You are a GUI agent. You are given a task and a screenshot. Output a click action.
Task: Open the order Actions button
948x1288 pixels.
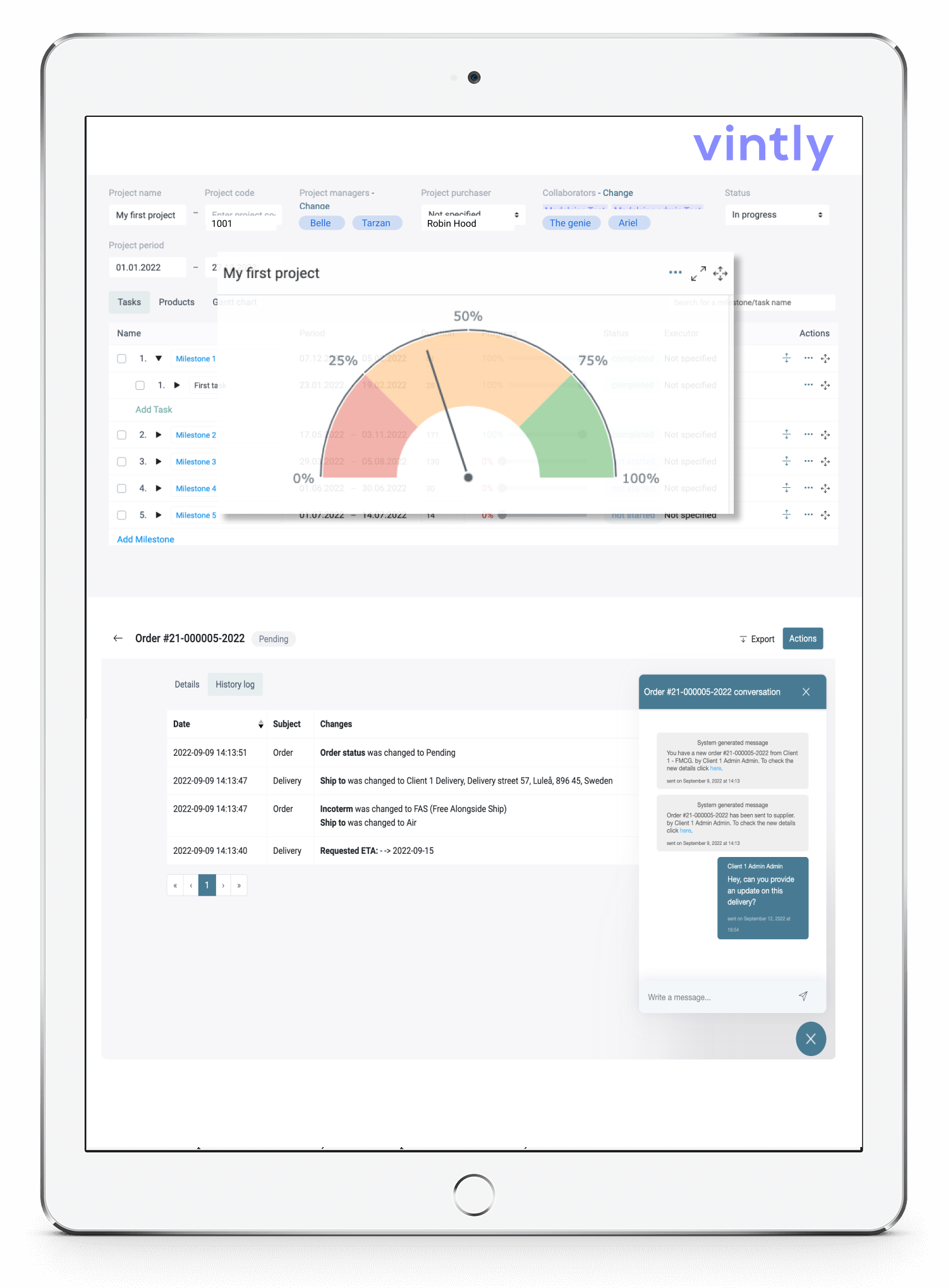click(803, 638)
